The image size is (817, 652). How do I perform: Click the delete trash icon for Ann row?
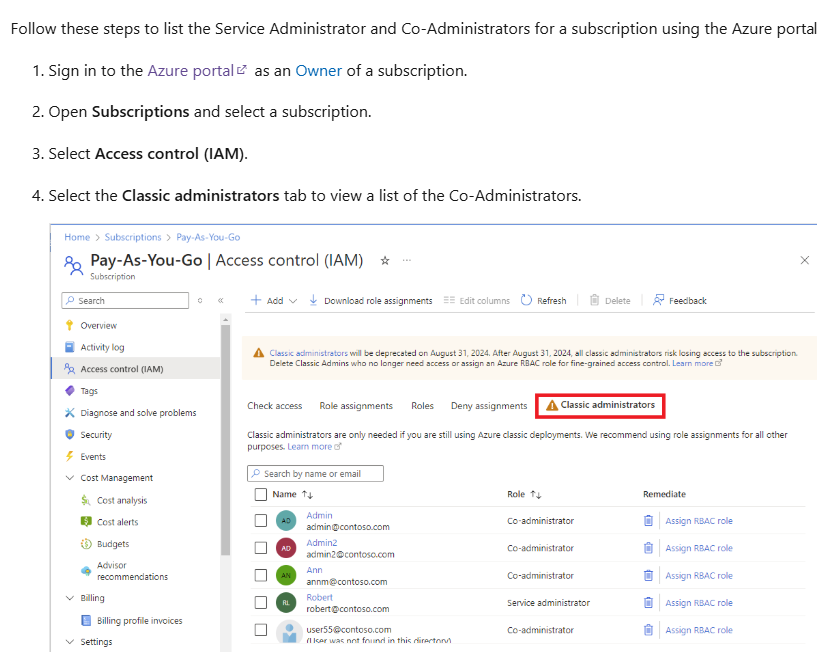tap(648, 575)
